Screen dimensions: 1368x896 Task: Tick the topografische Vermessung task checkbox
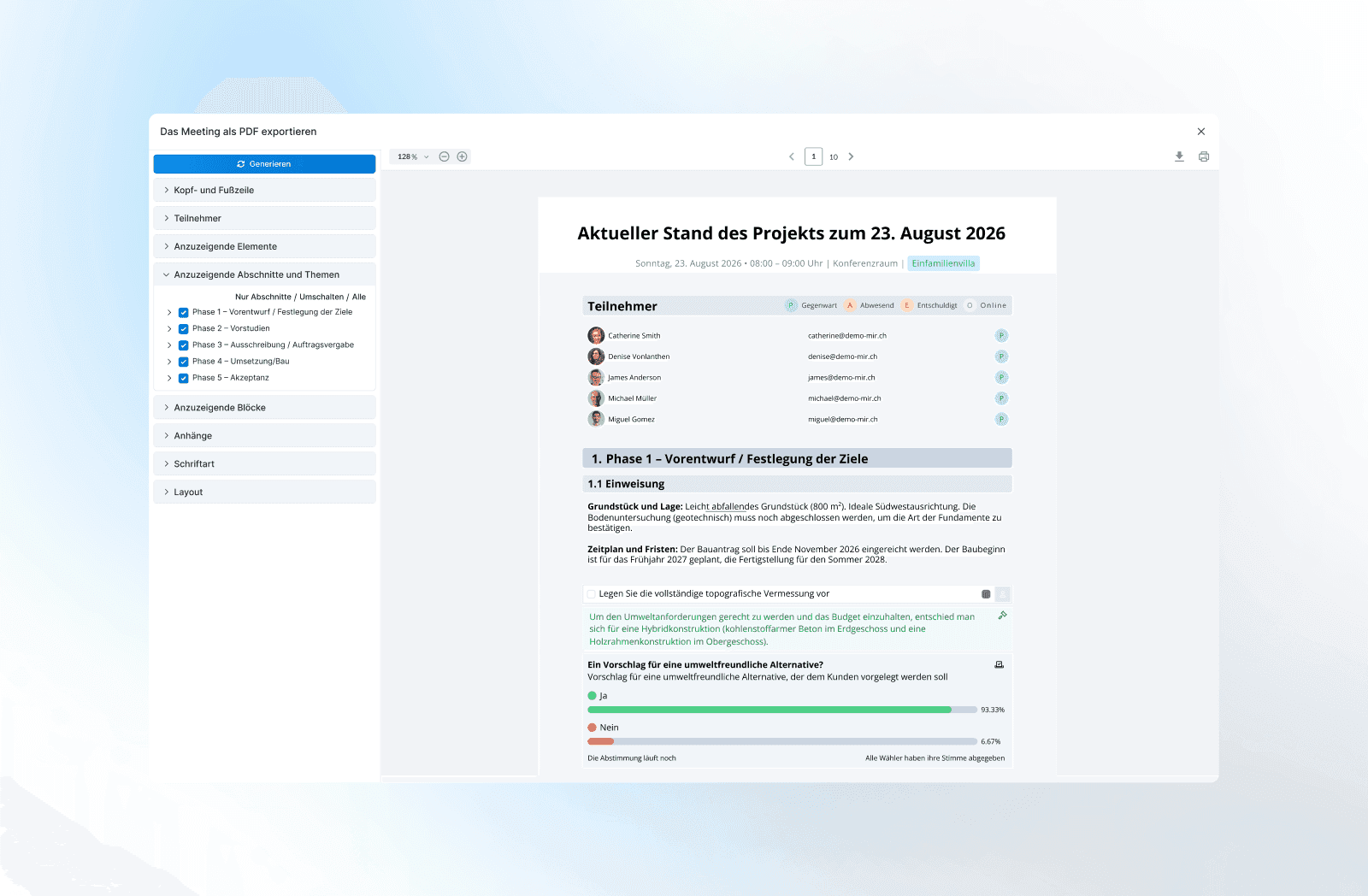click(x=592, y=594)
